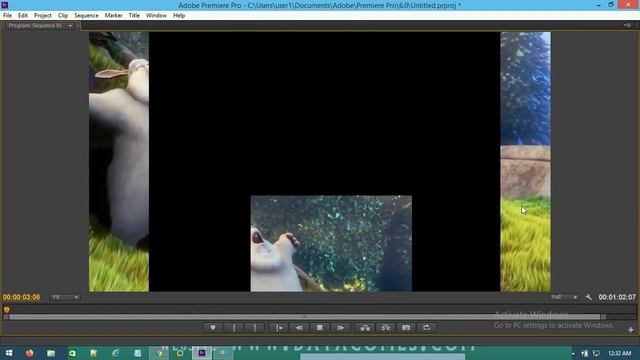Viewport: 640px width, 360px height.
Task: Click the Mark In bracket button
Action: pyautogui.click(x=234, y=328)
